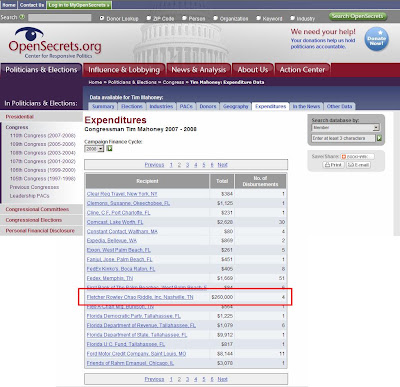Viewport: 400px width, 387px height.
Task: Switch to the Summary data tab
Action: pos(103,106)
